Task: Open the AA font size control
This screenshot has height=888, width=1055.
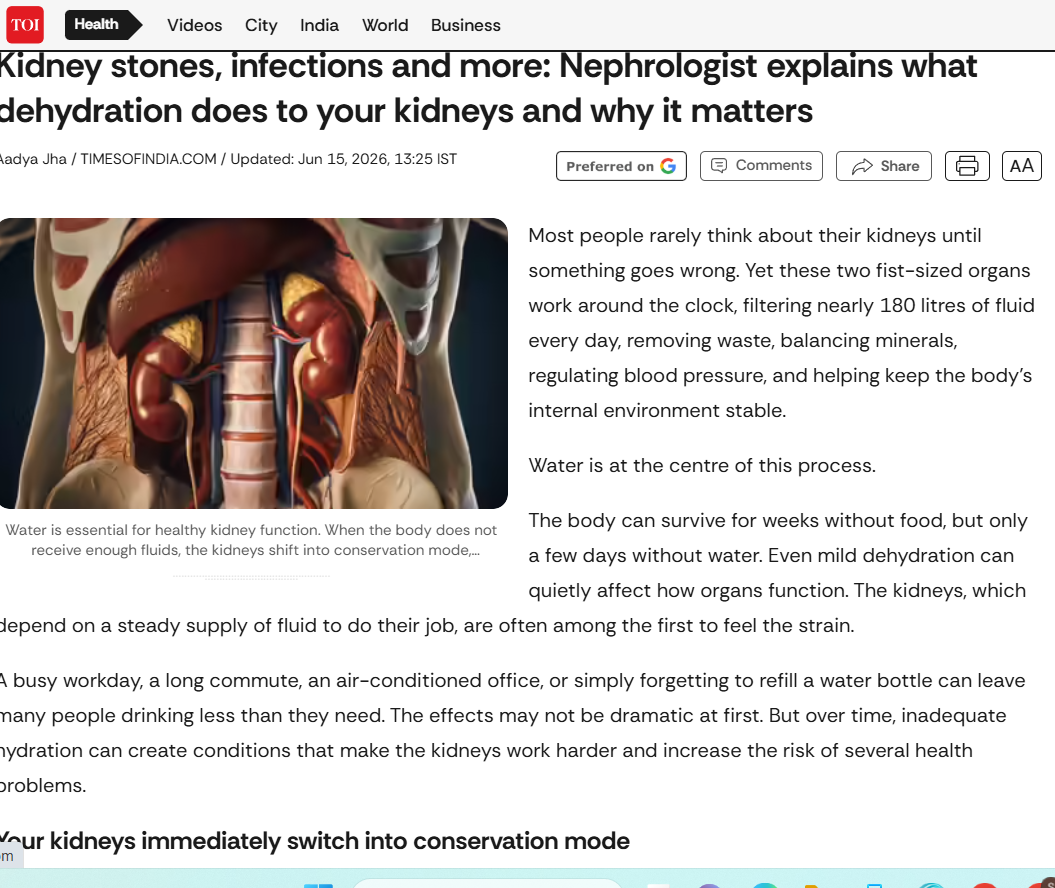Action: tap(1021, 166)
